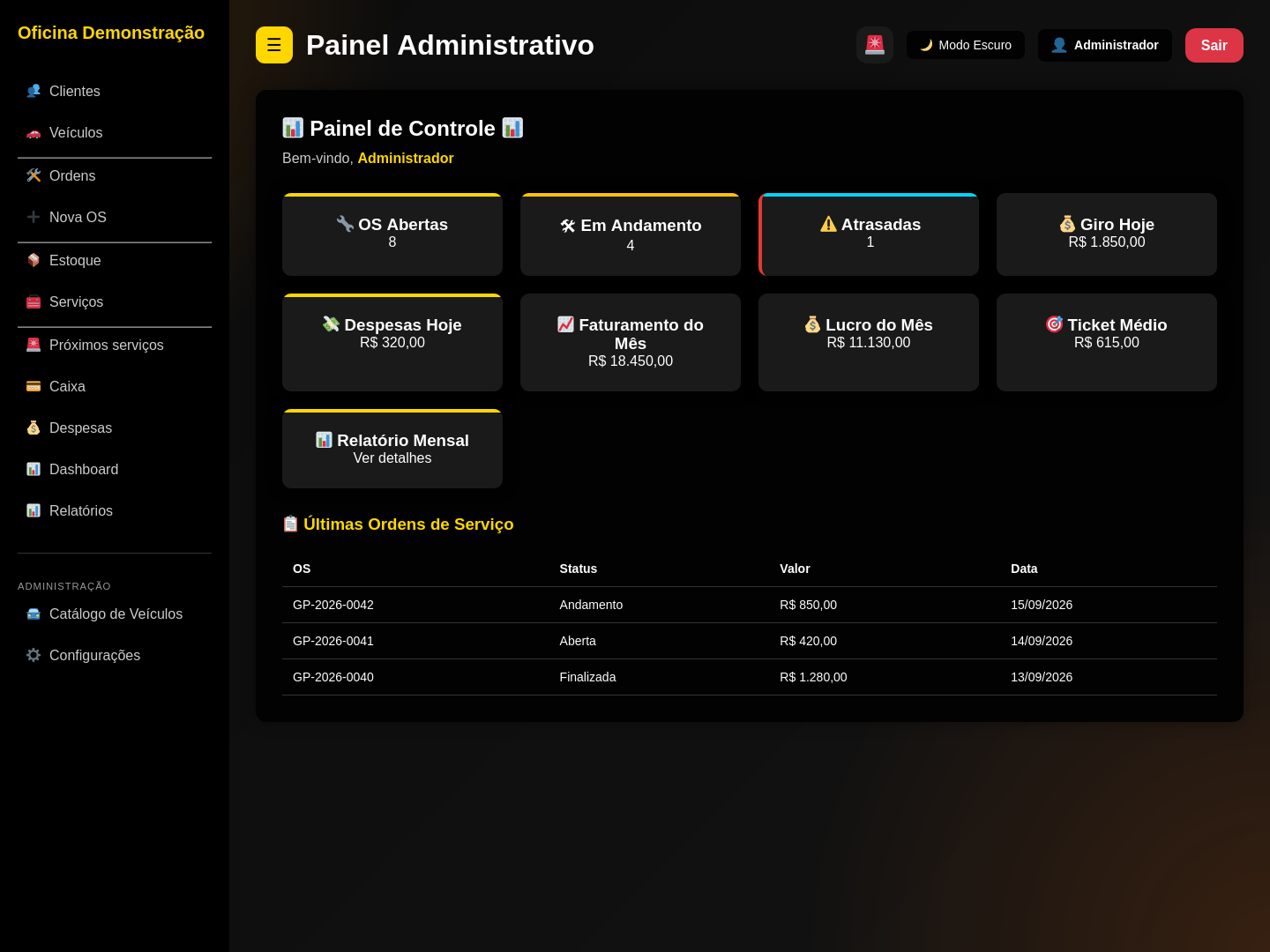Click the Sair logout button
This screenshot has height=952, width=1270.
pyautogui.click(x=1214, y=46)
